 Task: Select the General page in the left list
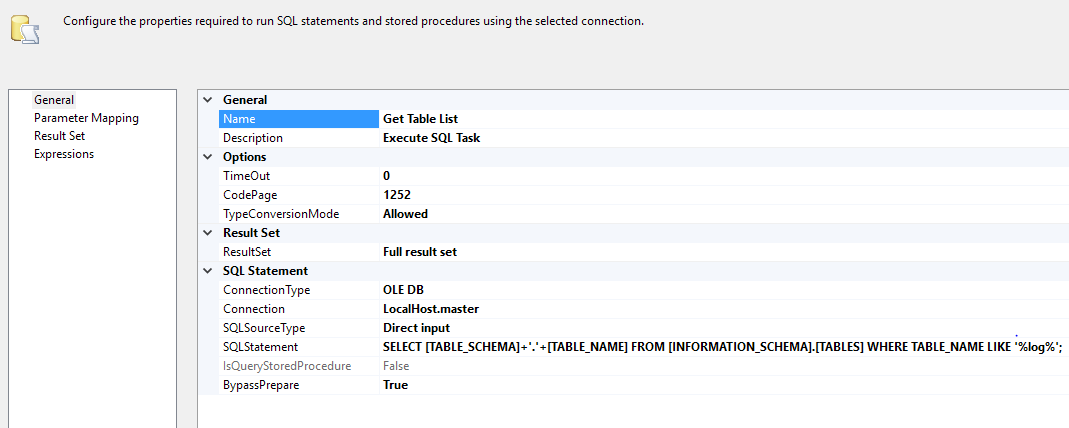click(x=54, y=100)
